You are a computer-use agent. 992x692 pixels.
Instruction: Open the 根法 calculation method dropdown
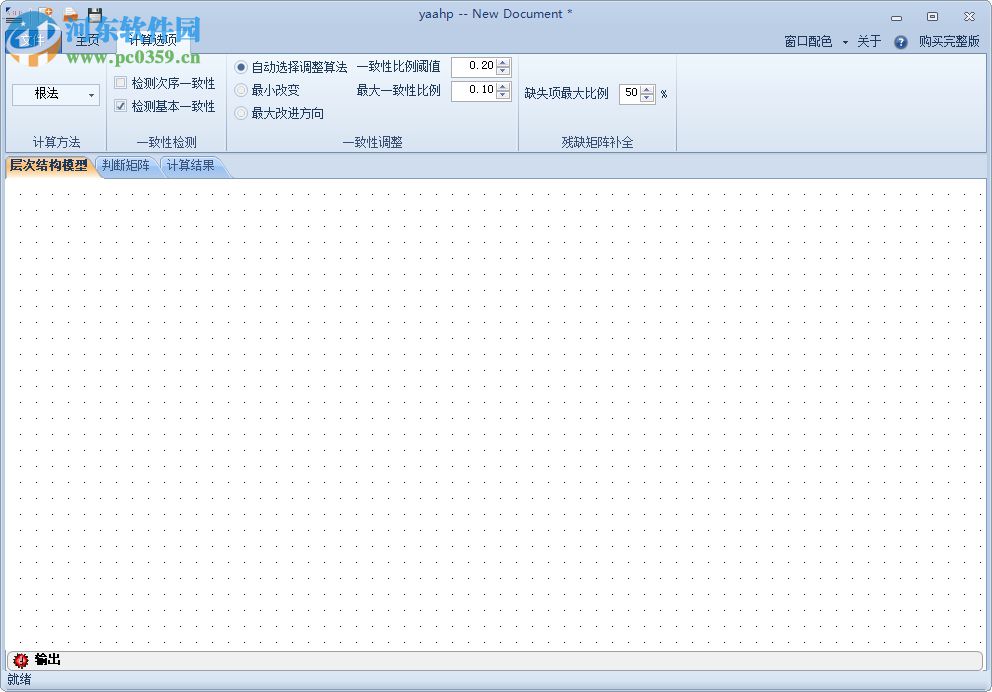(x=55, y=94)
